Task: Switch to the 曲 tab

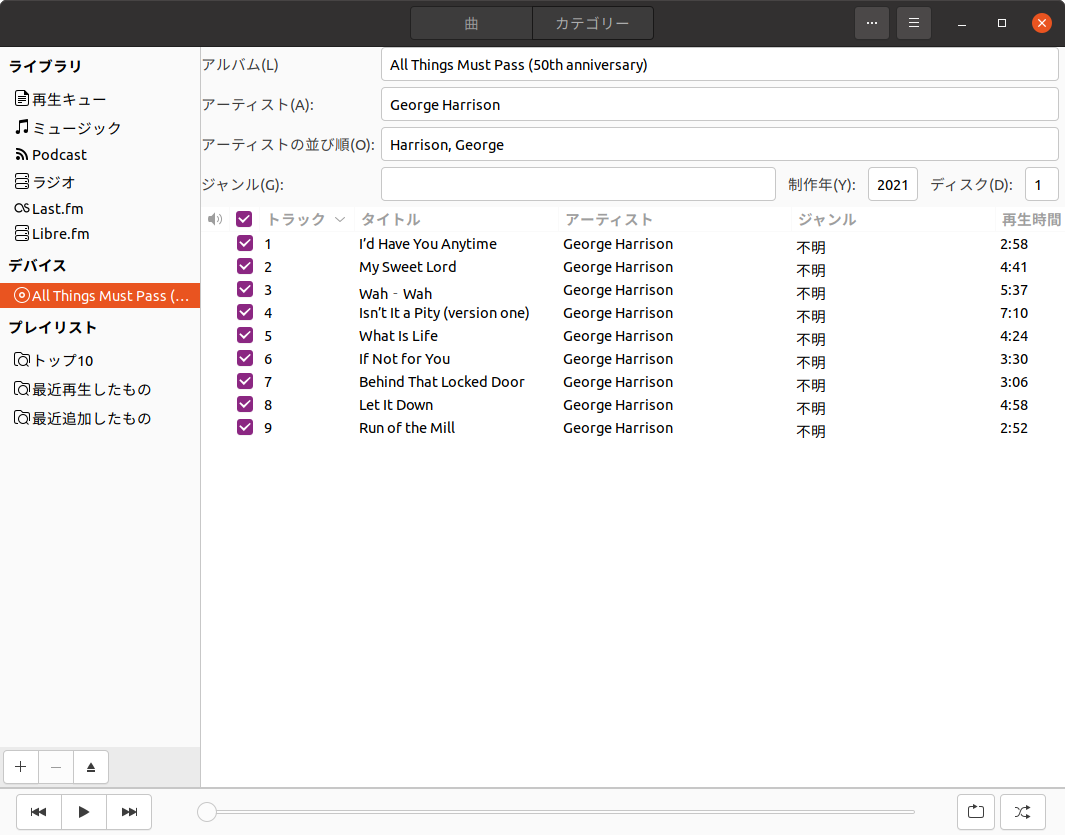Action: point(471,24)
